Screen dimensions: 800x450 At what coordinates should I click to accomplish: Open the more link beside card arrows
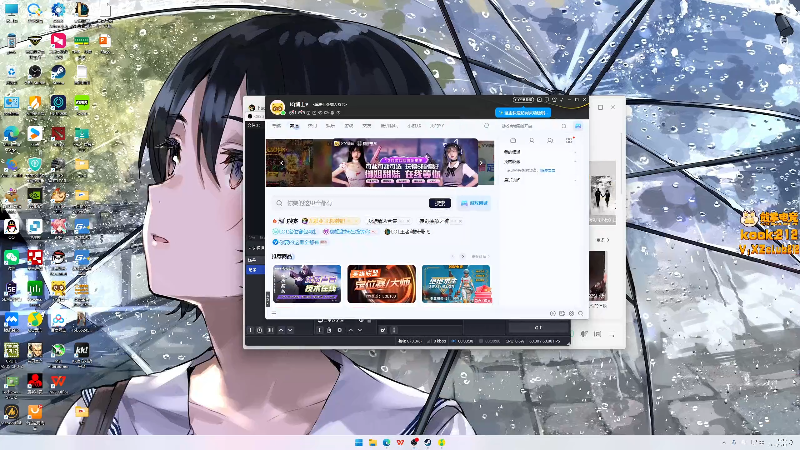click(x=480, y=257)
